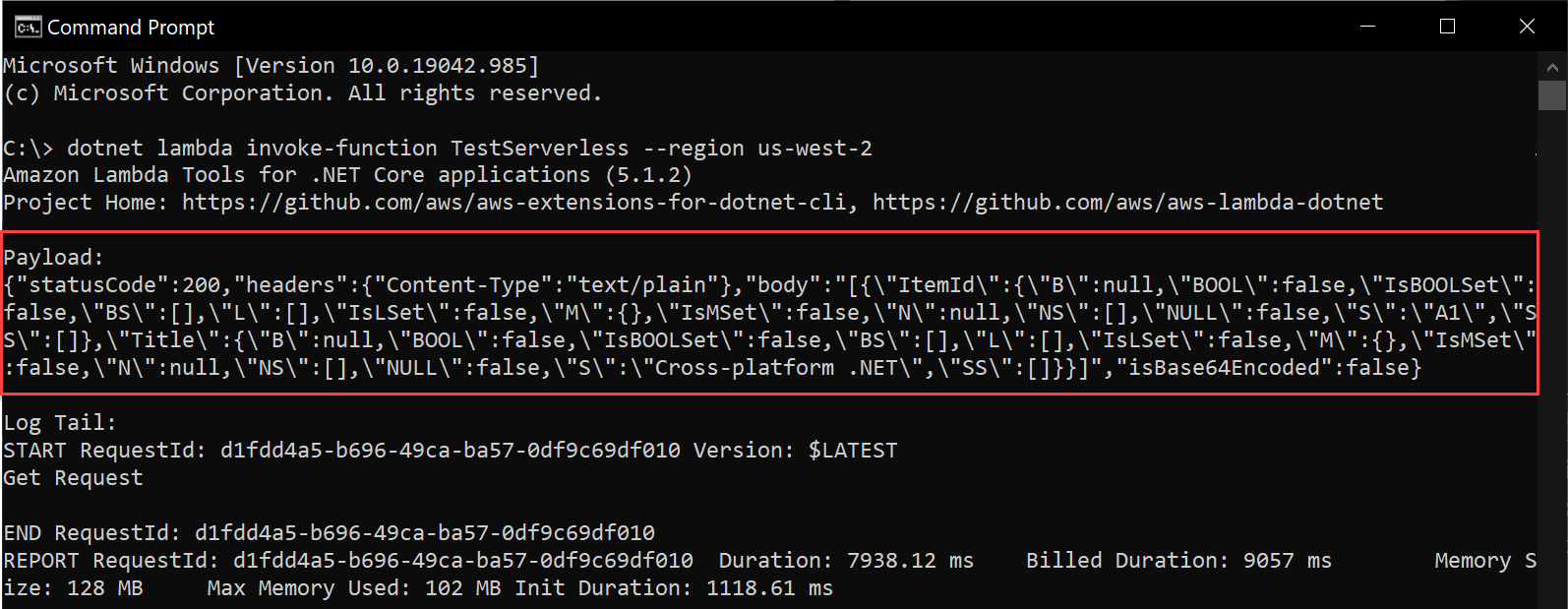The width and height of the screenshot is (1568, 609).
Task: Maximize the Command Prompt window
Action: click(x=1447, y=27)
